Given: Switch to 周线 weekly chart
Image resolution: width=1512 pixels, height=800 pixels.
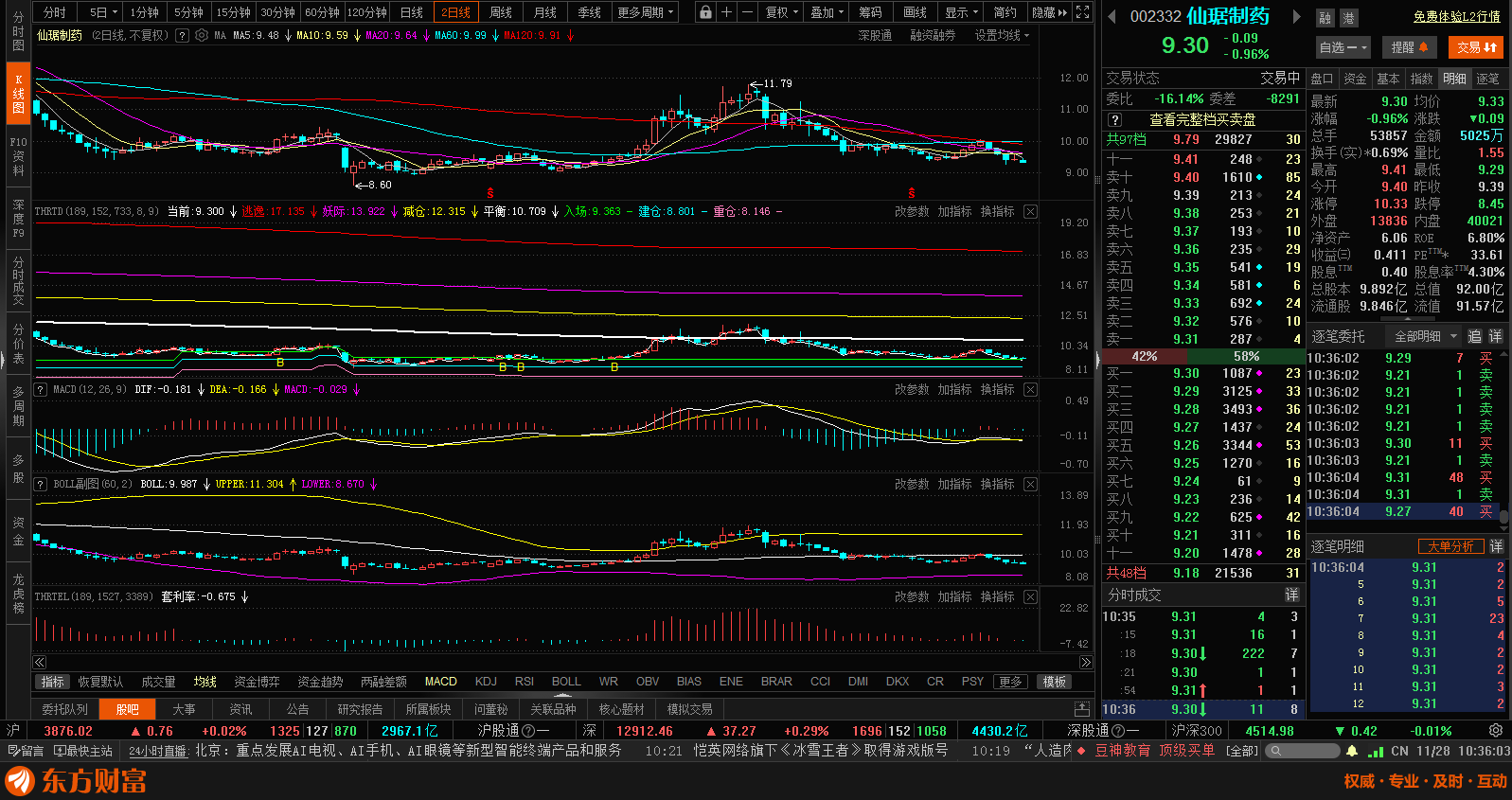Looking at the screenshot, I should click(501, 12).
